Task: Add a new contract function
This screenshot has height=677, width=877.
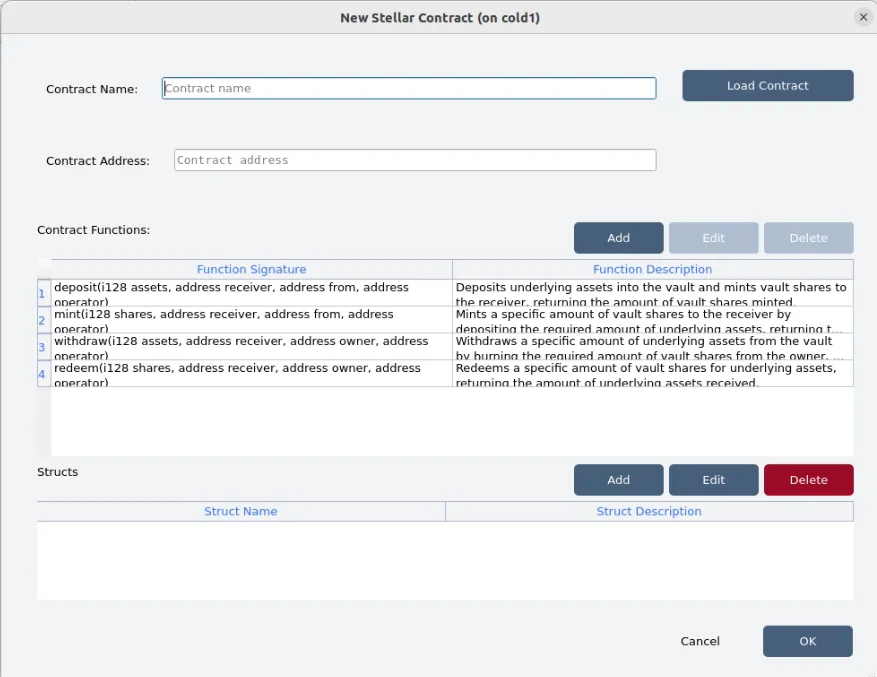Action: click(619, 238)
